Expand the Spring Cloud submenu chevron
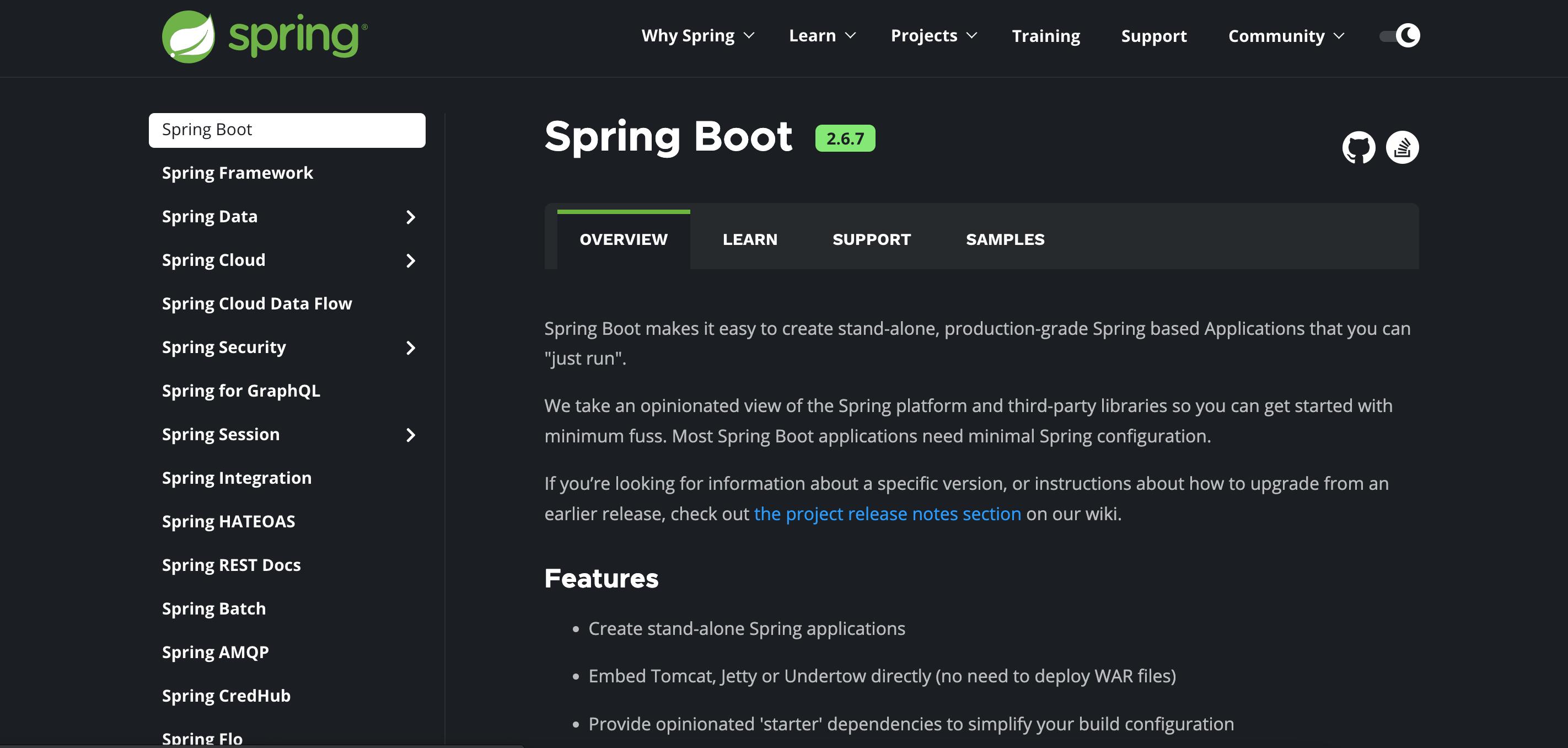The width and height of the screenshot is (1568, 748). point(410,261)
